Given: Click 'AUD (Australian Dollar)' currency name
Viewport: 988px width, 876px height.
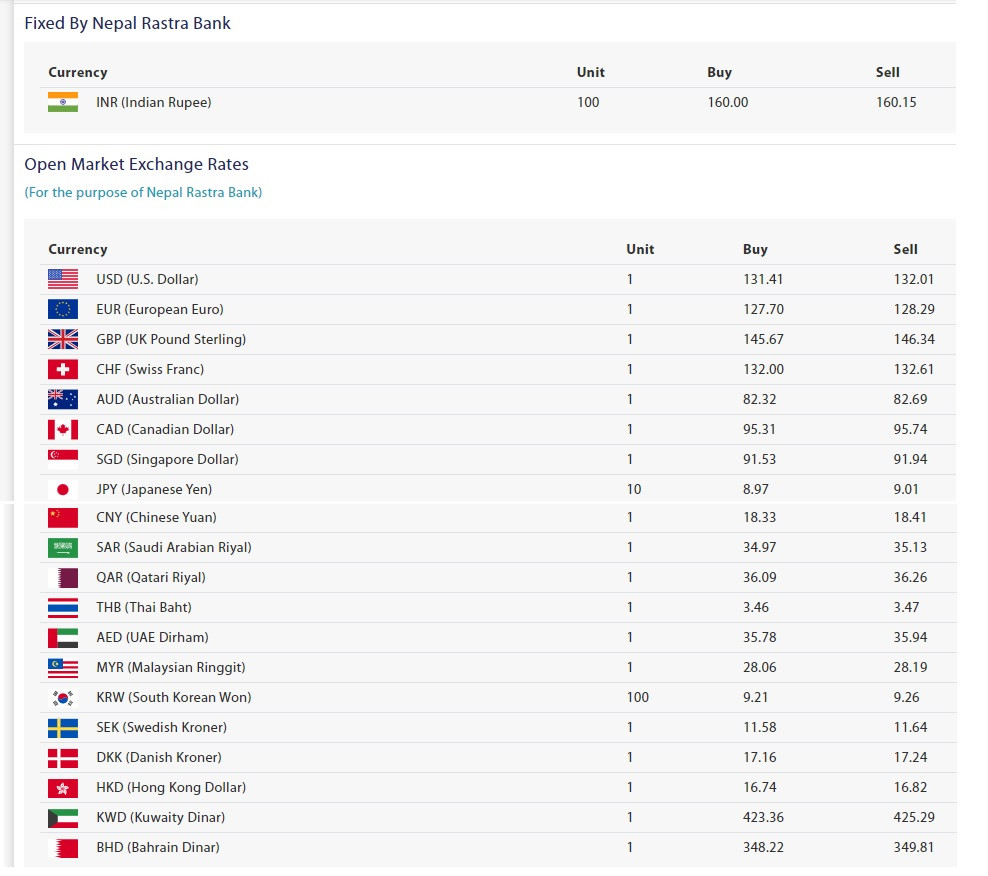Looking at the screenshot, I should click(x=168, y=399).
